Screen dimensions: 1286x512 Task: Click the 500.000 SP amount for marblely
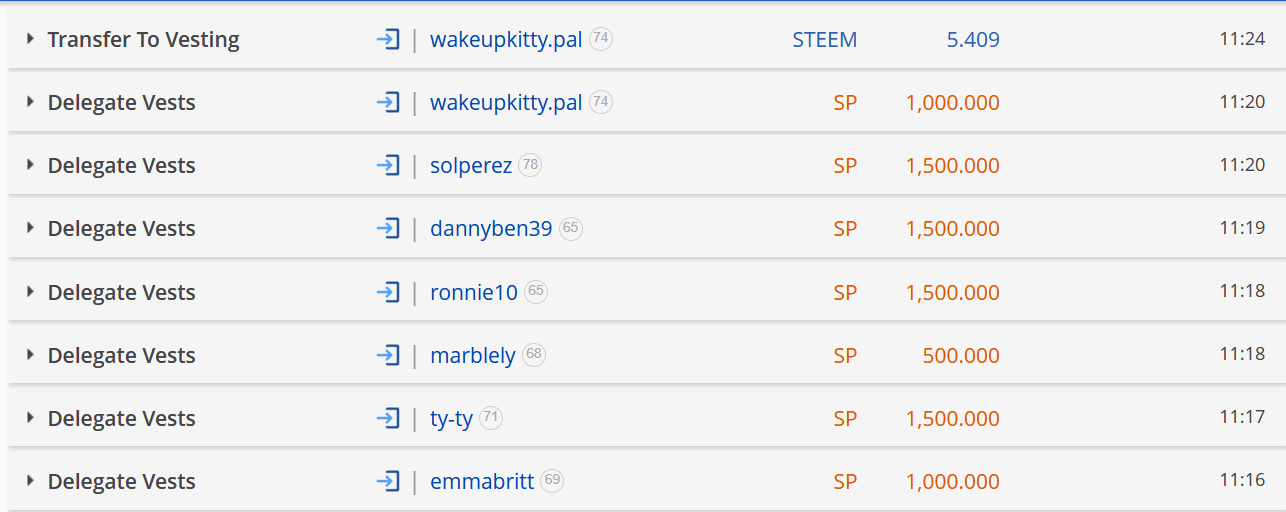[x=961, y=356]
